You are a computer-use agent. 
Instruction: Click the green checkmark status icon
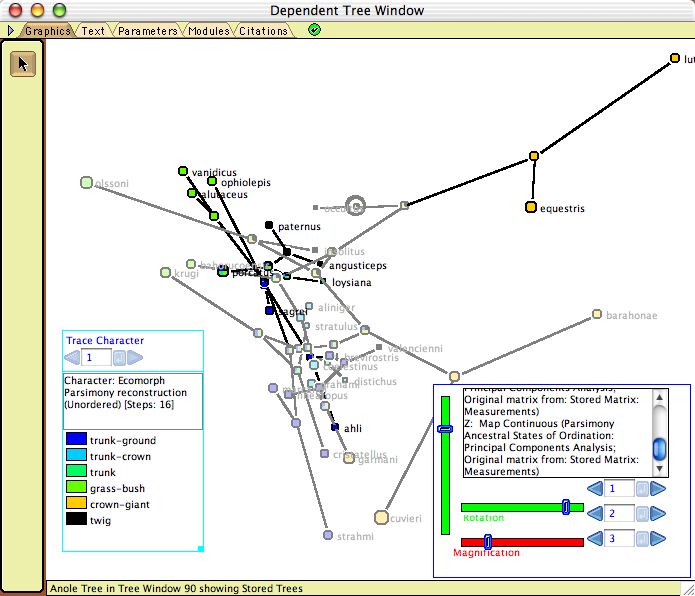(314, 30)
